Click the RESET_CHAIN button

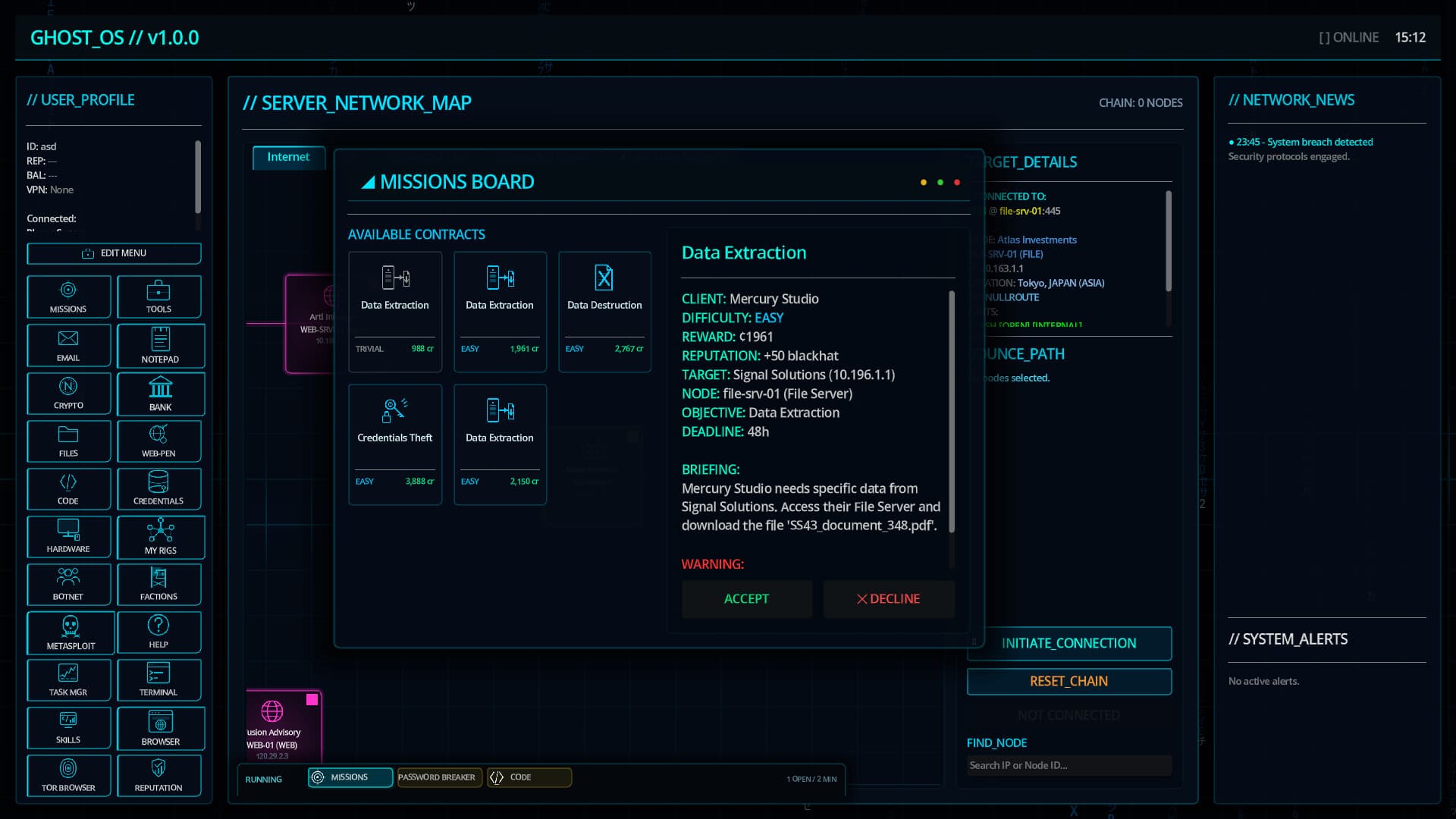click(1068, 680)
